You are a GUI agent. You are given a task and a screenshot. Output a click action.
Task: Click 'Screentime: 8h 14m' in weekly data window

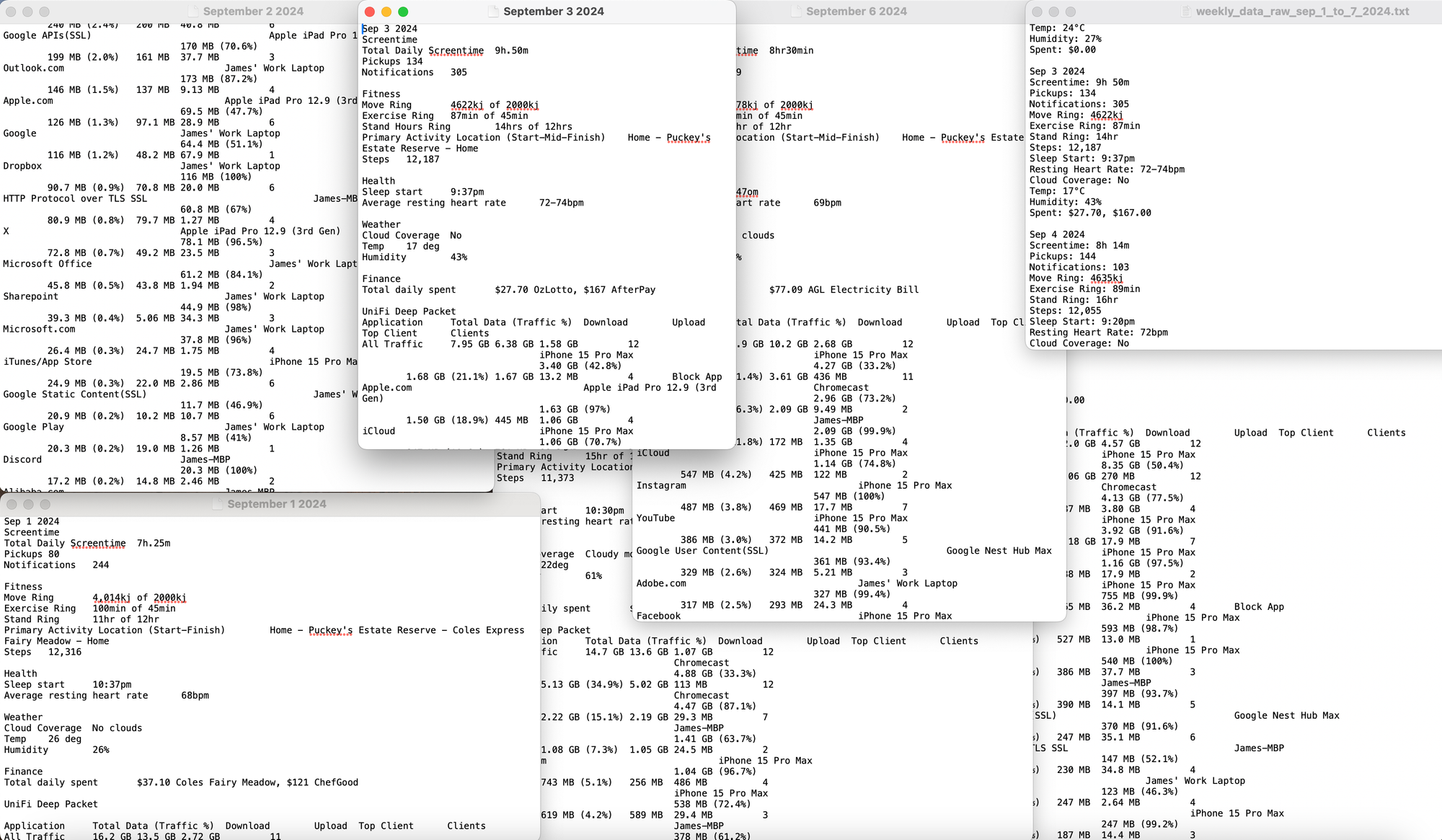coord(1079,245)
